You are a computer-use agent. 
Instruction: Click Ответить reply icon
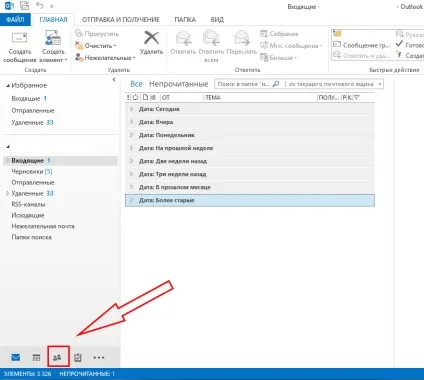183,38
